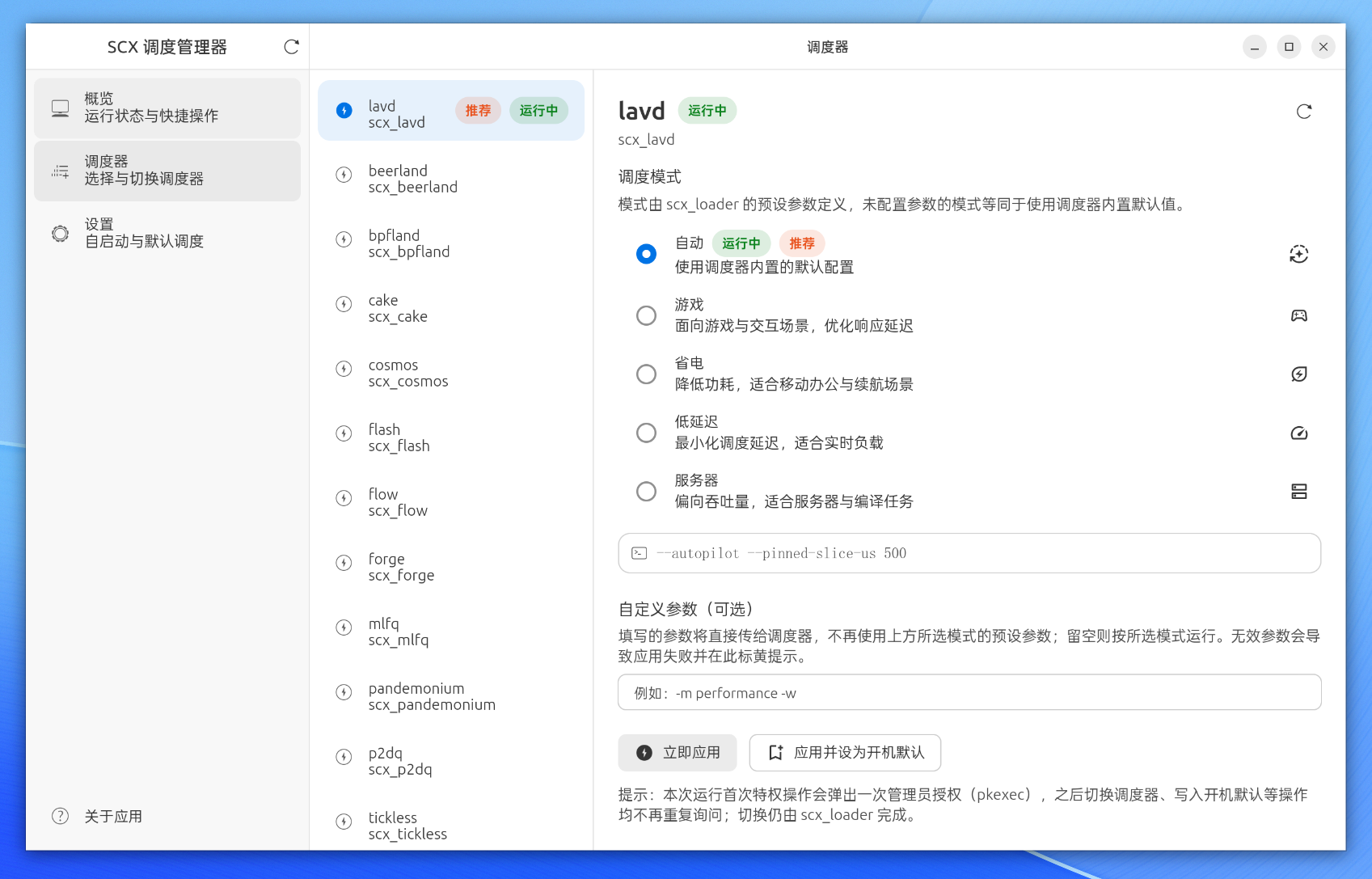This screenshot has width=1372, height=879.
Task: Click the lightning icon next to cake
Action: click(344, 304)
